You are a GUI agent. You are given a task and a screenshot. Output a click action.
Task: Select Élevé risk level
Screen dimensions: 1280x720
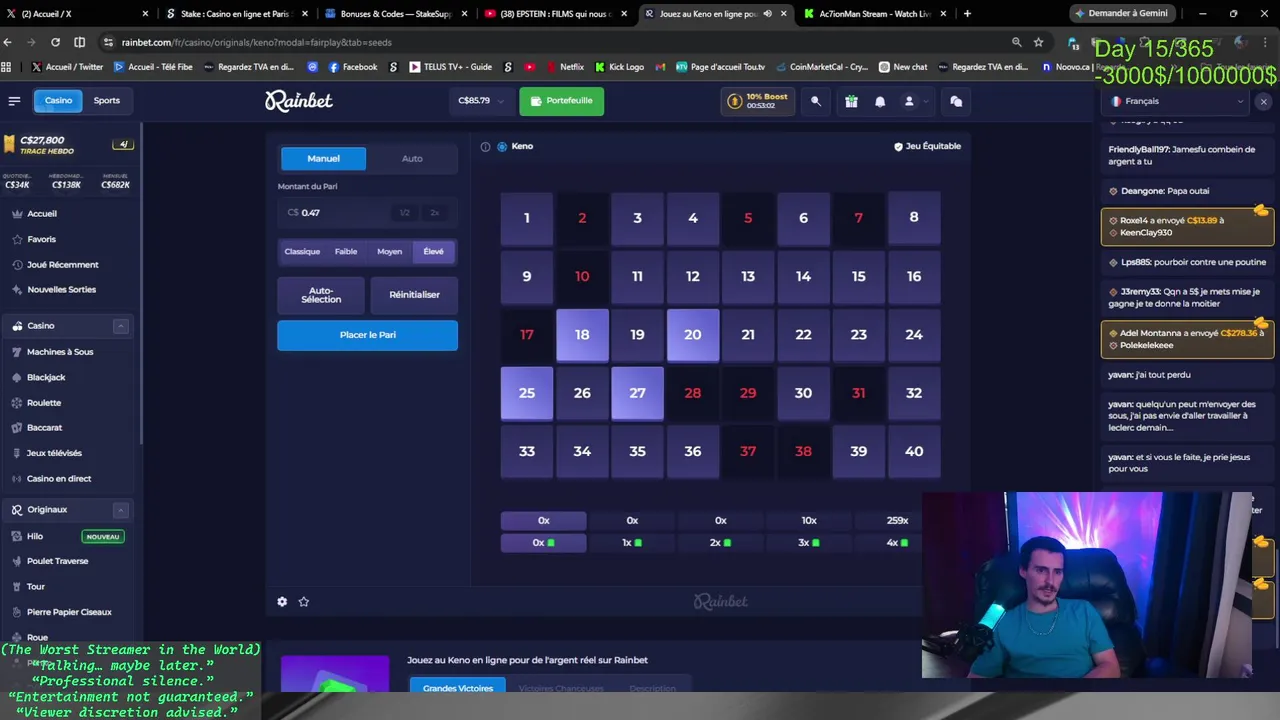pos(433,252)
